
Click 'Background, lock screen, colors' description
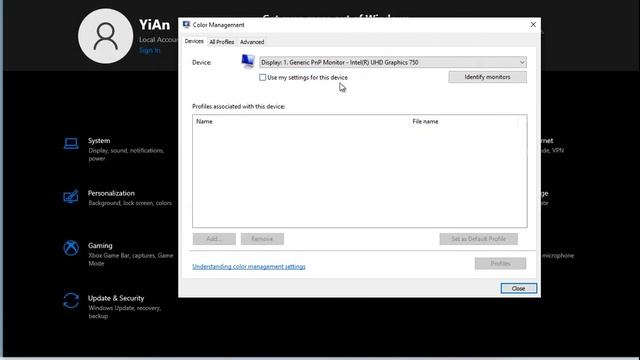click(x=130, y=203)
